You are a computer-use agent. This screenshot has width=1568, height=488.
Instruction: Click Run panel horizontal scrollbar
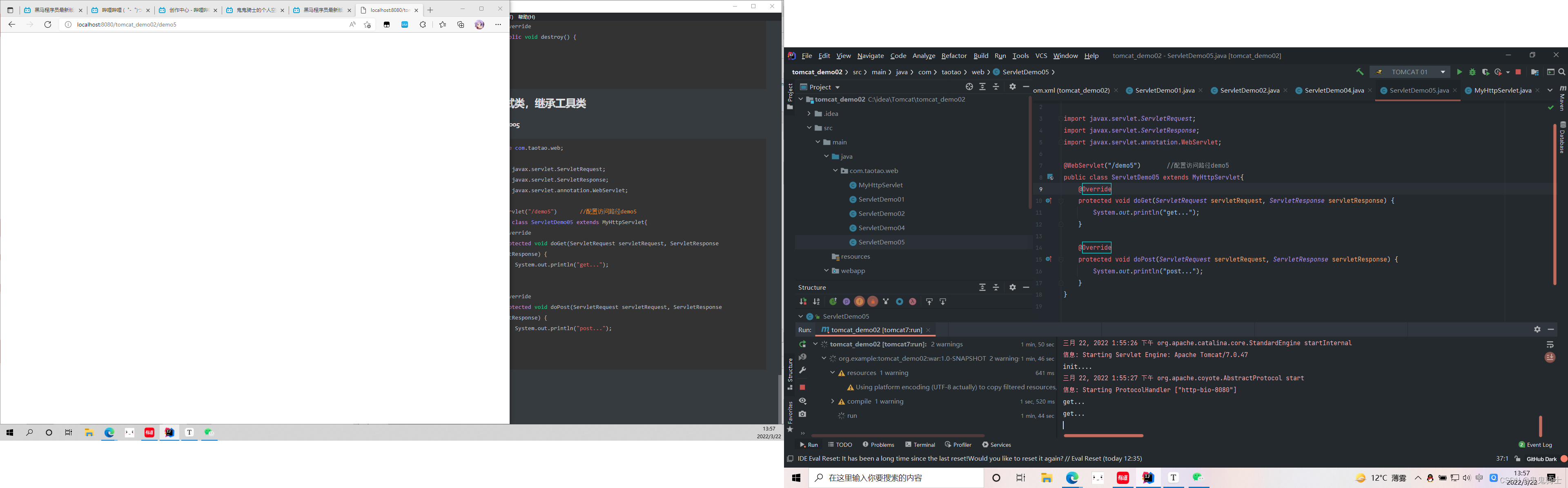tap(1103, 436)
